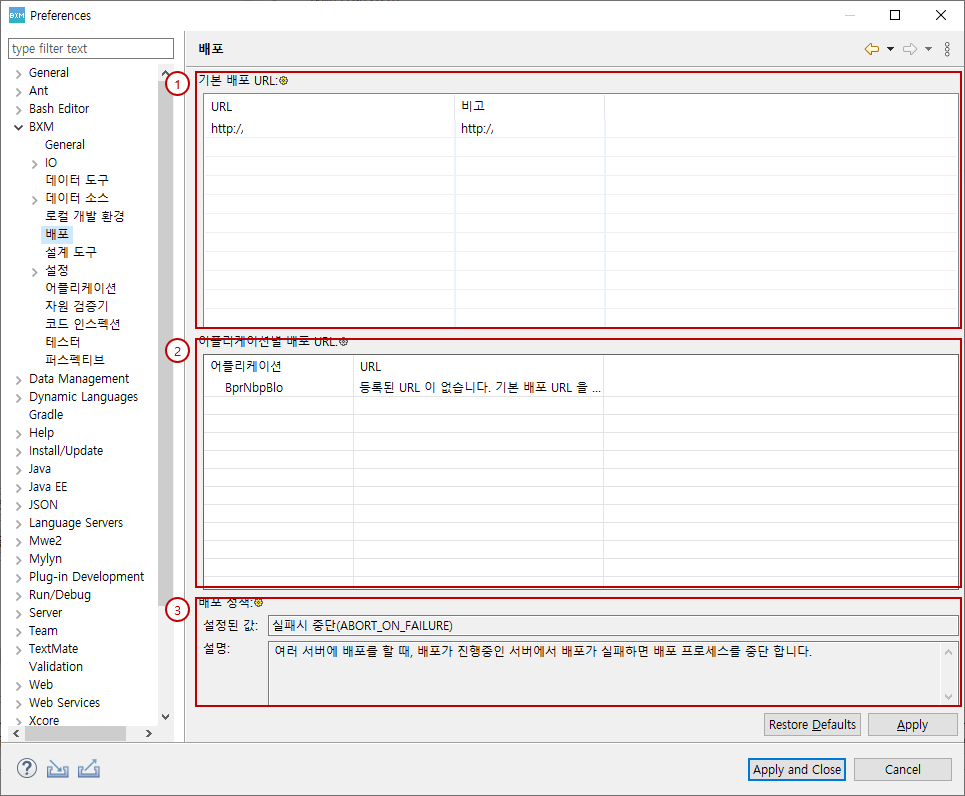Select the BprNbpBlo application row
The image size is (965, 796).
pos(254,387)
